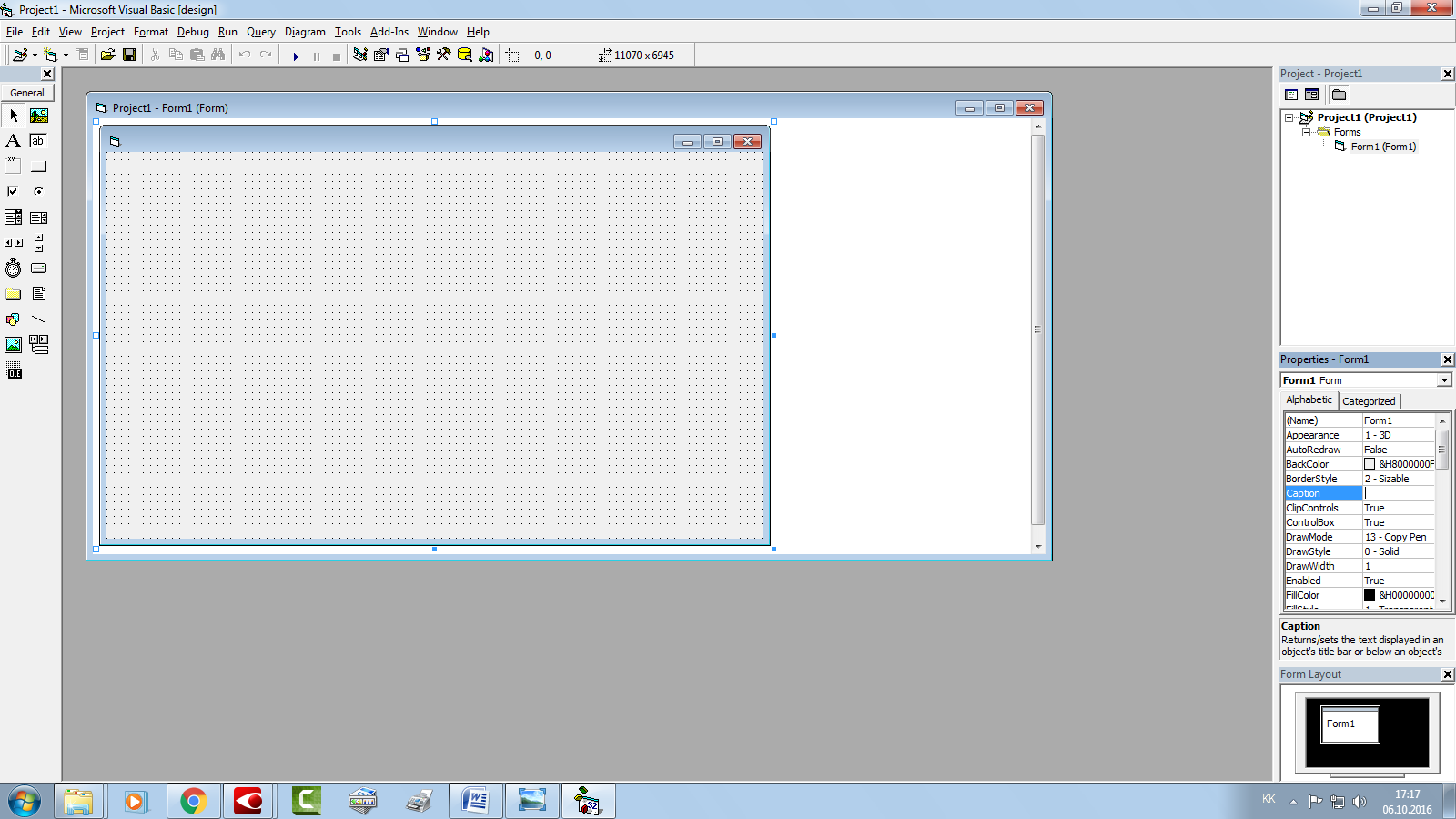The image size is (1456, 819).
Task: Click the General toolbox tab button
Action: [27, 93]
